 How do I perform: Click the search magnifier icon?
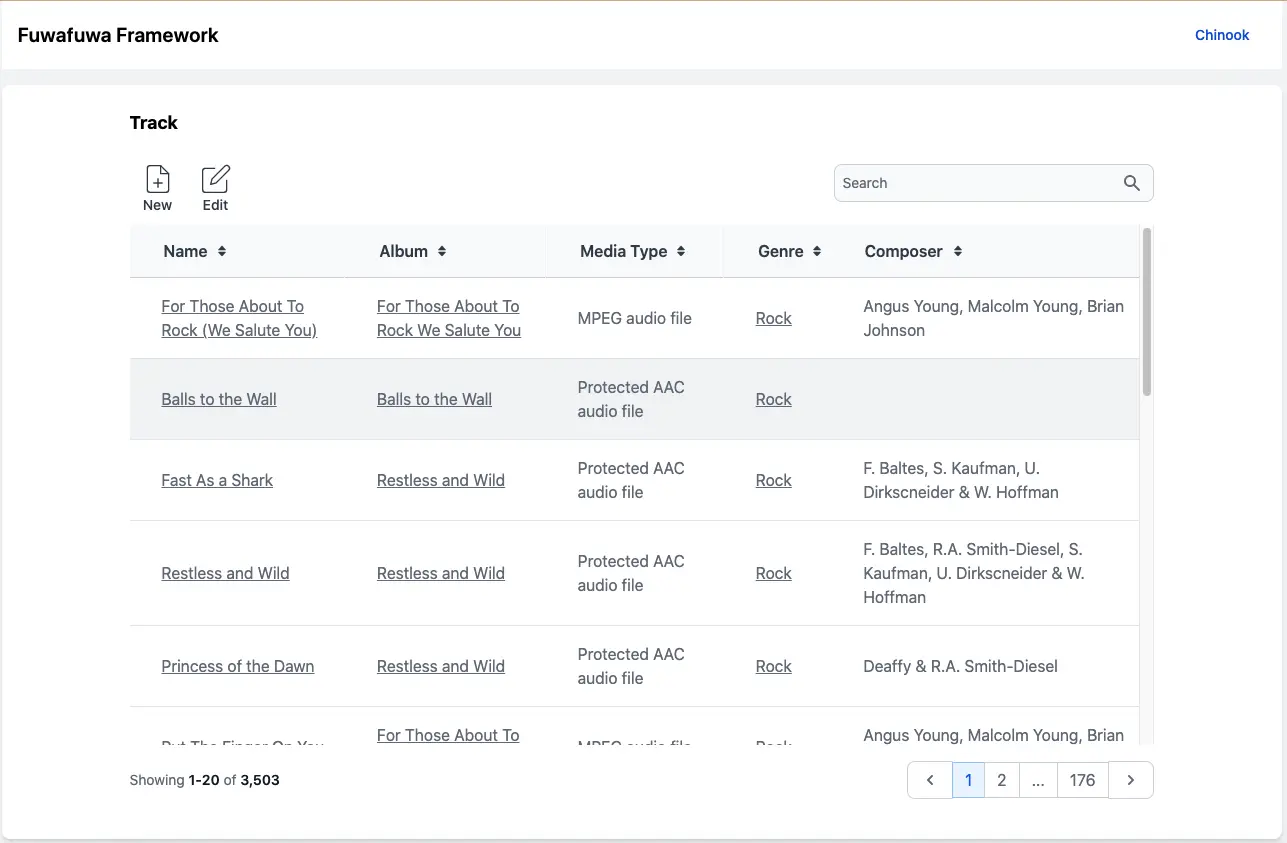1131,183
